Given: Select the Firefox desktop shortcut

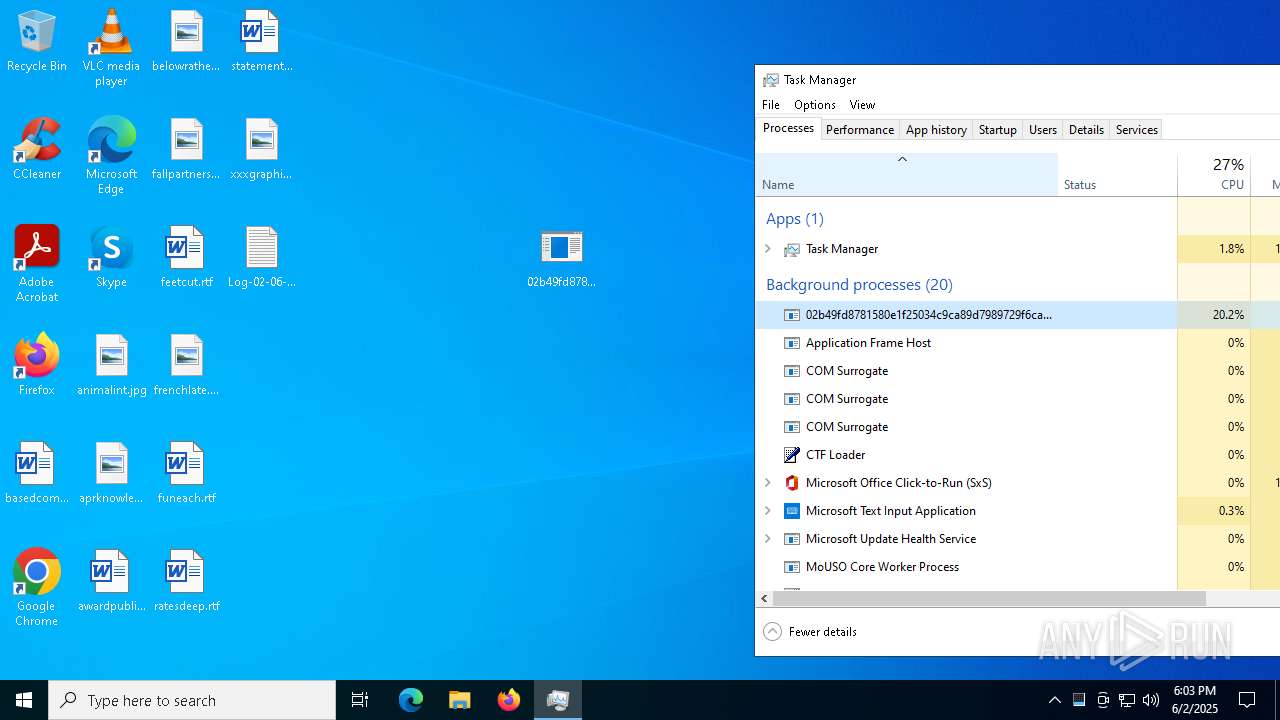Looking at the screenshot, I should [37, 365].
